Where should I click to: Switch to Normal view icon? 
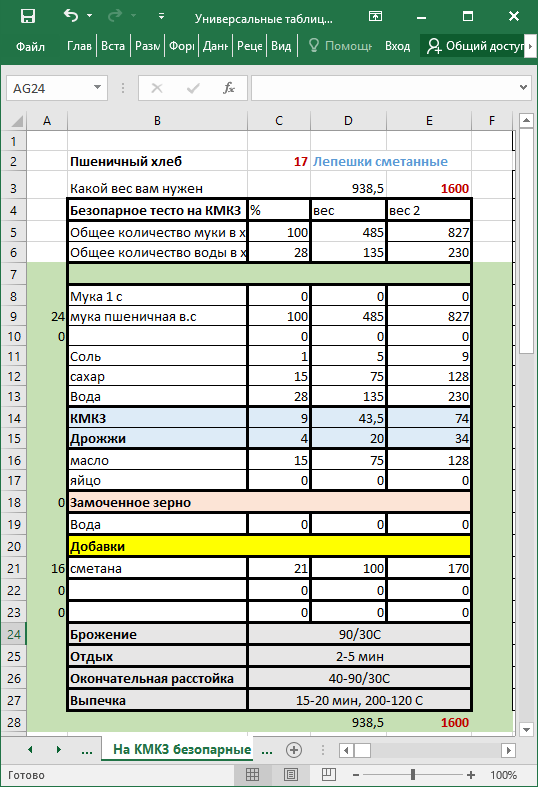point(252,774)
